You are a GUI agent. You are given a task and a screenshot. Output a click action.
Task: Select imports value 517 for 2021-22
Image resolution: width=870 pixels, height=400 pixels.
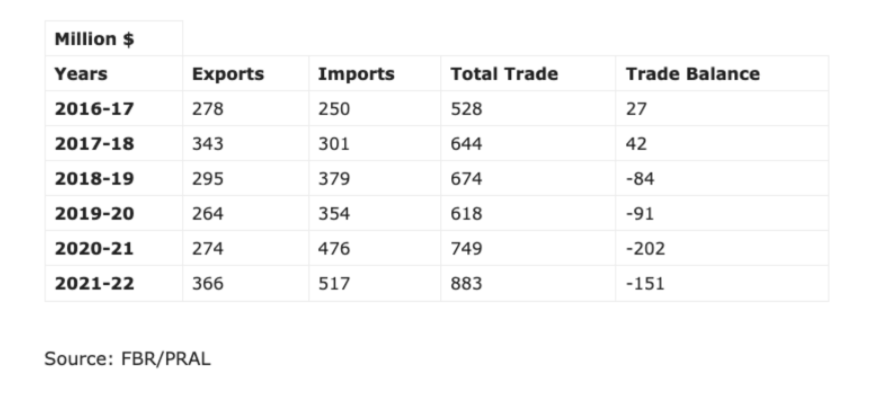click(334, 283)
